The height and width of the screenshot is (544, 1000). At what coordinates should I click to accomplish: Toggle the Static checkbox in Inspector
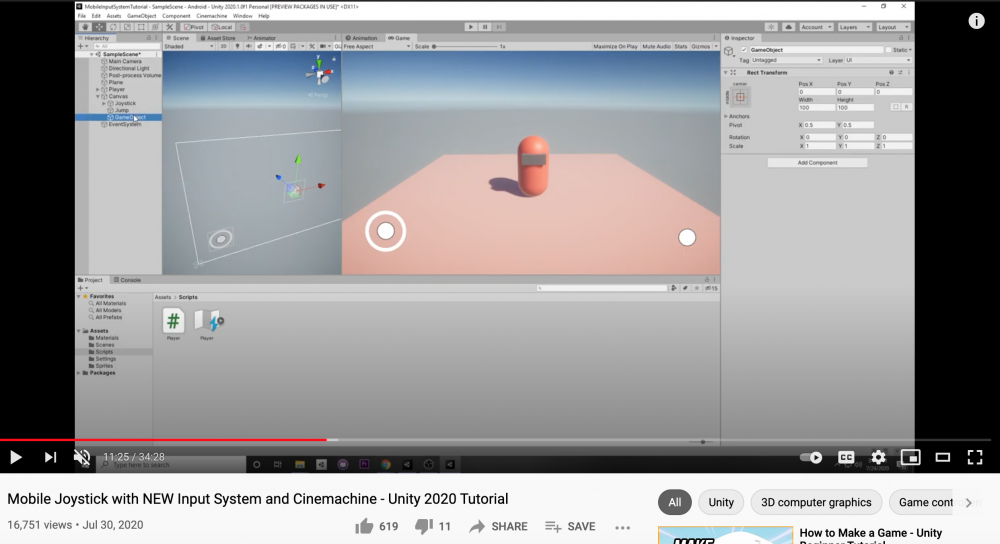[888, 50]
